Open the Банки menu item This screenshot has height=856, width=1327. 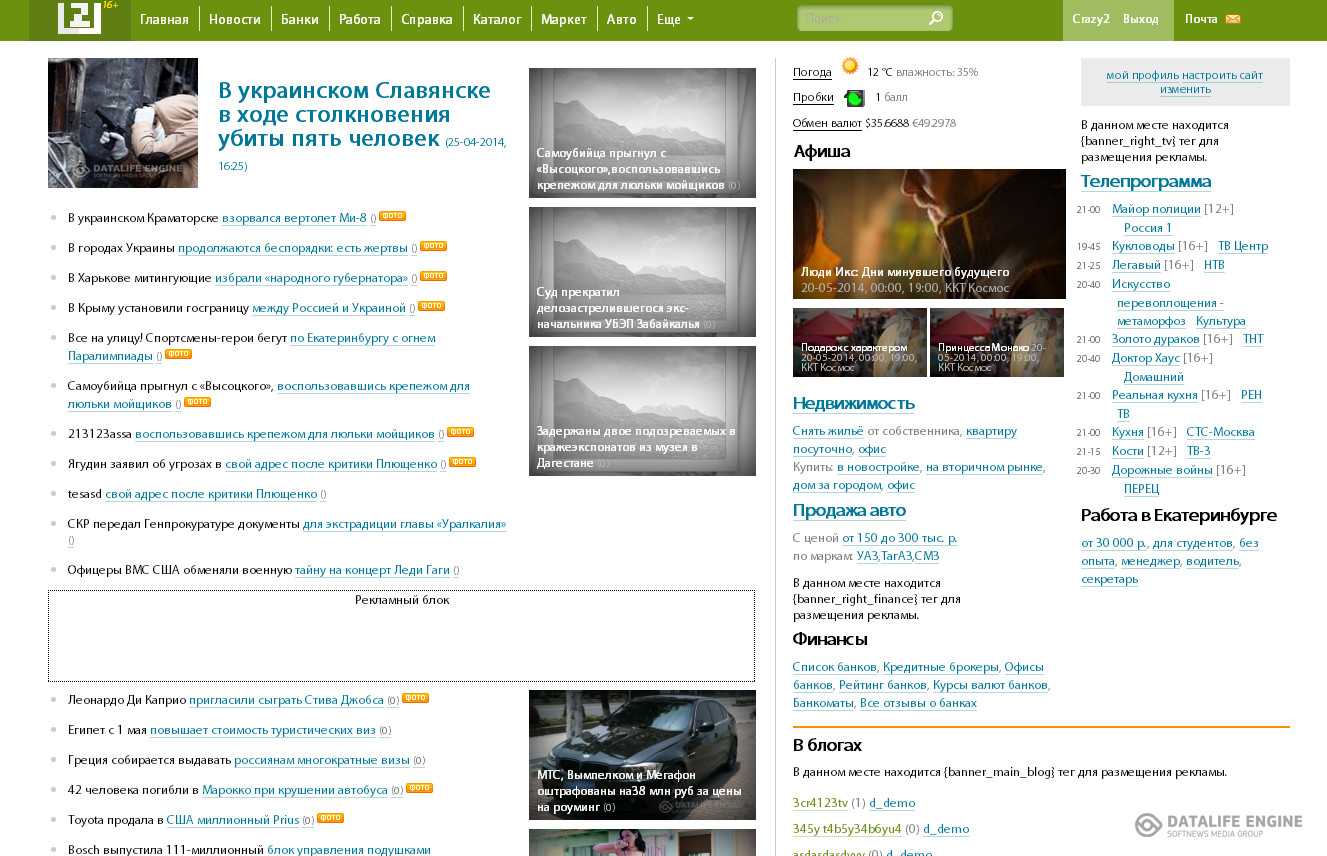[300, 19]
